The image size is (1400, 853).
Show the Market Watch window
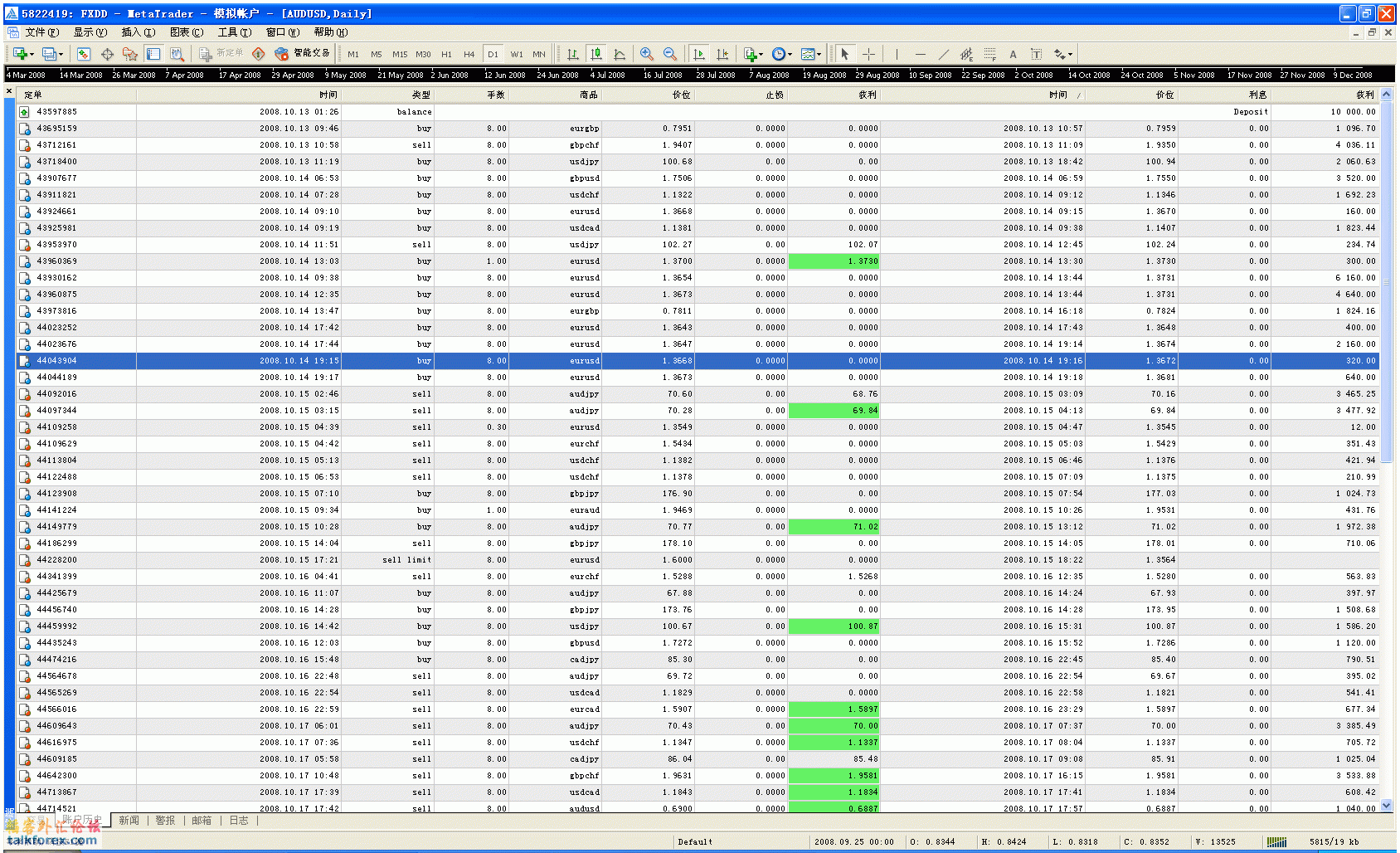pos(84,54)
